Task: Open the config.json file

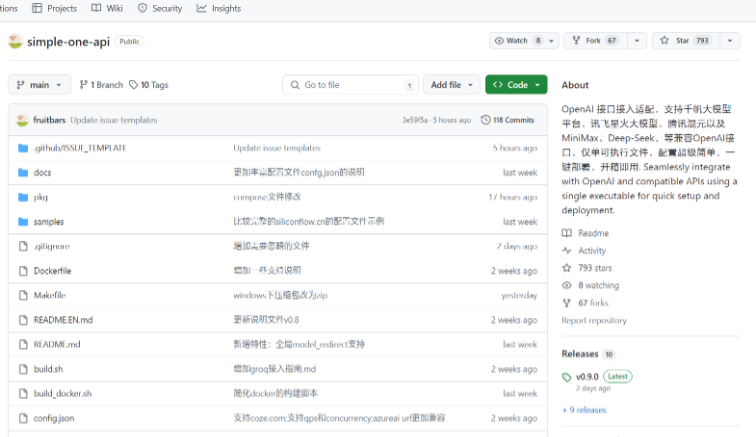Action: 54,418
